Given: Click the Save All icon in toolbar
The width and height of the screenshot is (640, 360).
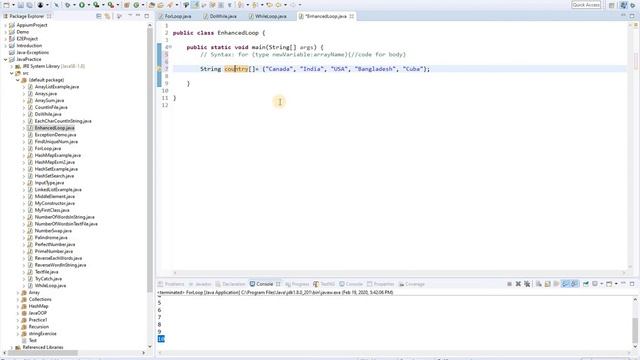Looking at the screenshot, I should [29, 5].
